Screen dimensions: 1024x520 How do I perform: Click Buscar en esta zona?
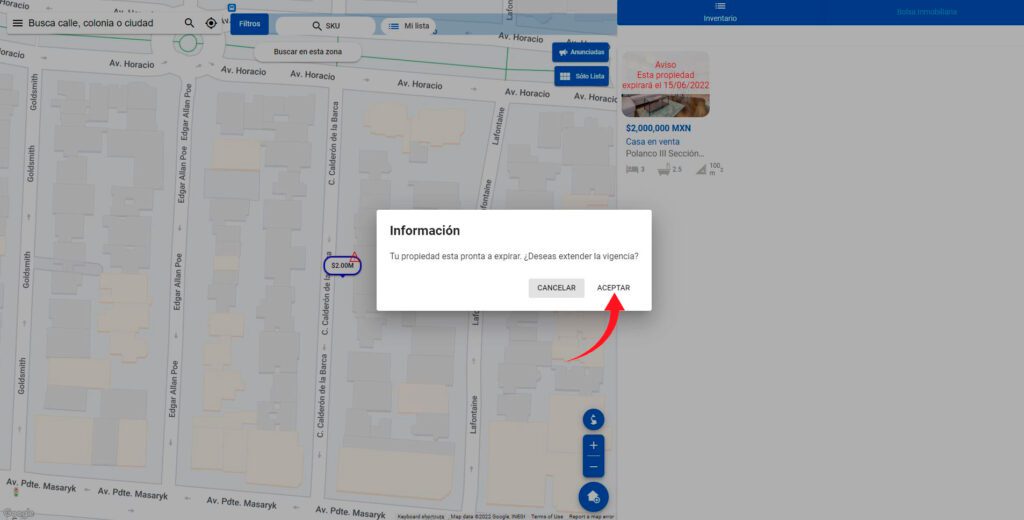coord(308,52)
